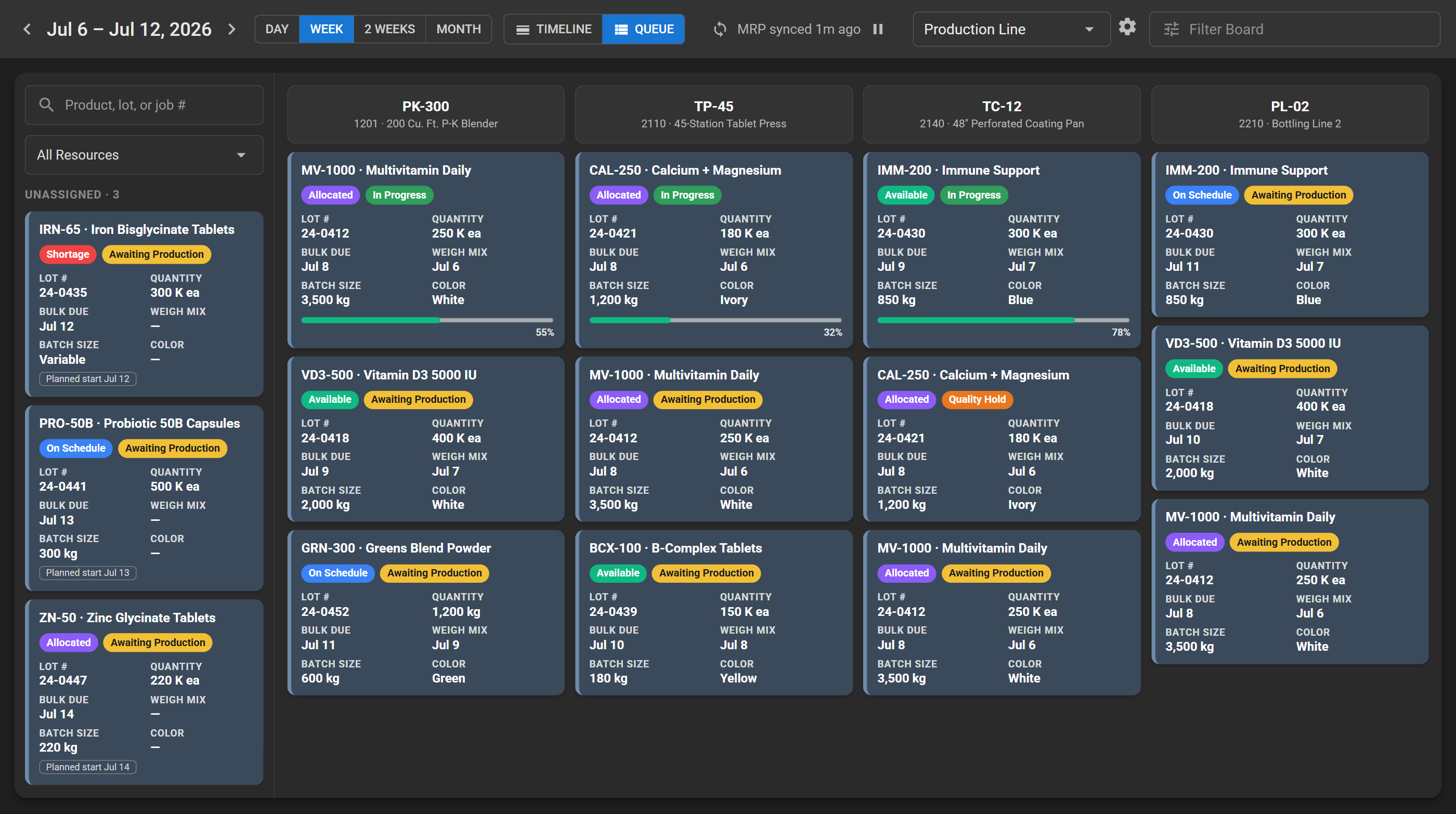The width and height of the screenshot is (1456, 814).
Task: Click the On Schedule tag on GRN-300
Action: tap(338, 573)
